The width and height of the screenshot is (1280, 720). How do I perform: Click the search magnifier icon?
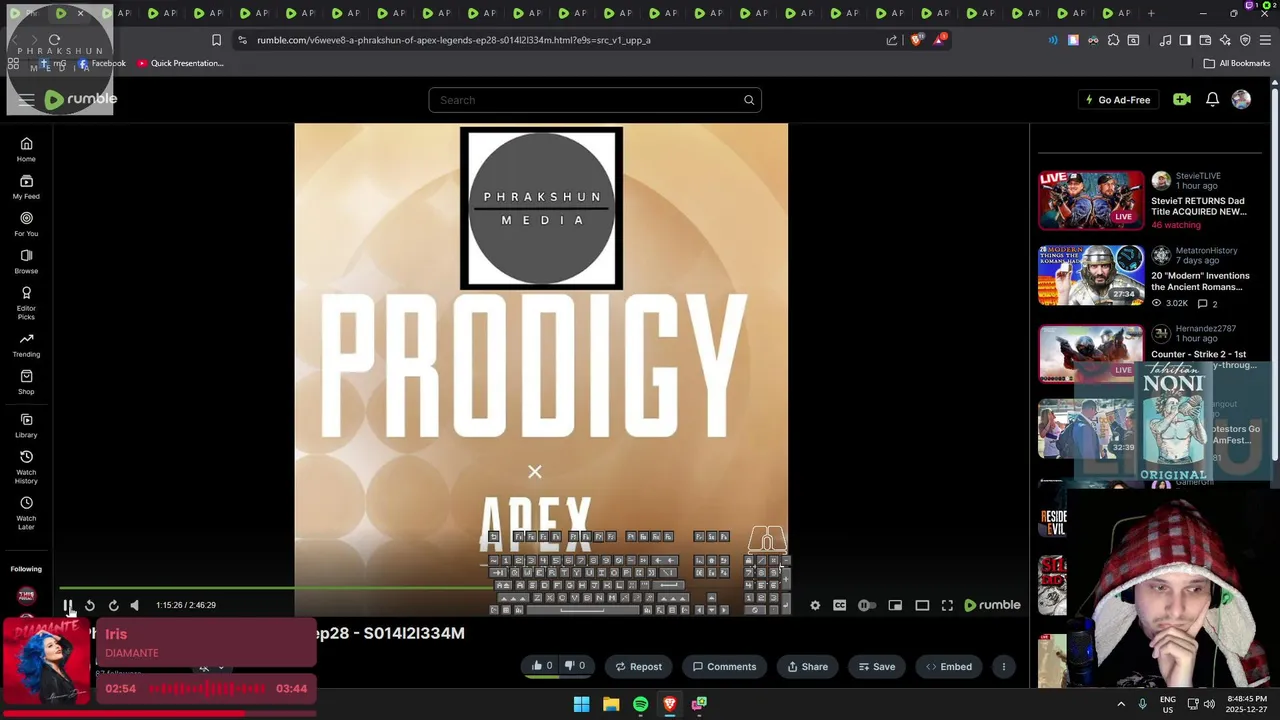point(748,100)
